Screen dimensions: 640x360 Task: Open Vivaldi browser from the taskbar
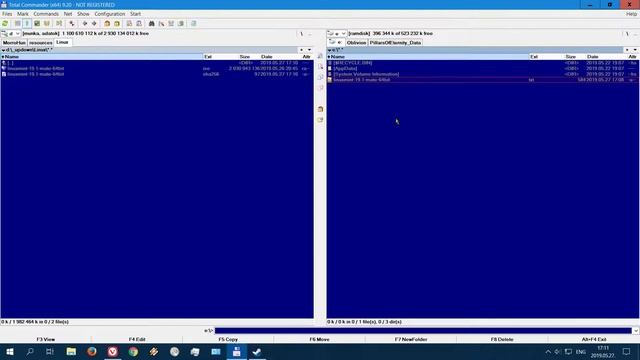tap(113, 351)
